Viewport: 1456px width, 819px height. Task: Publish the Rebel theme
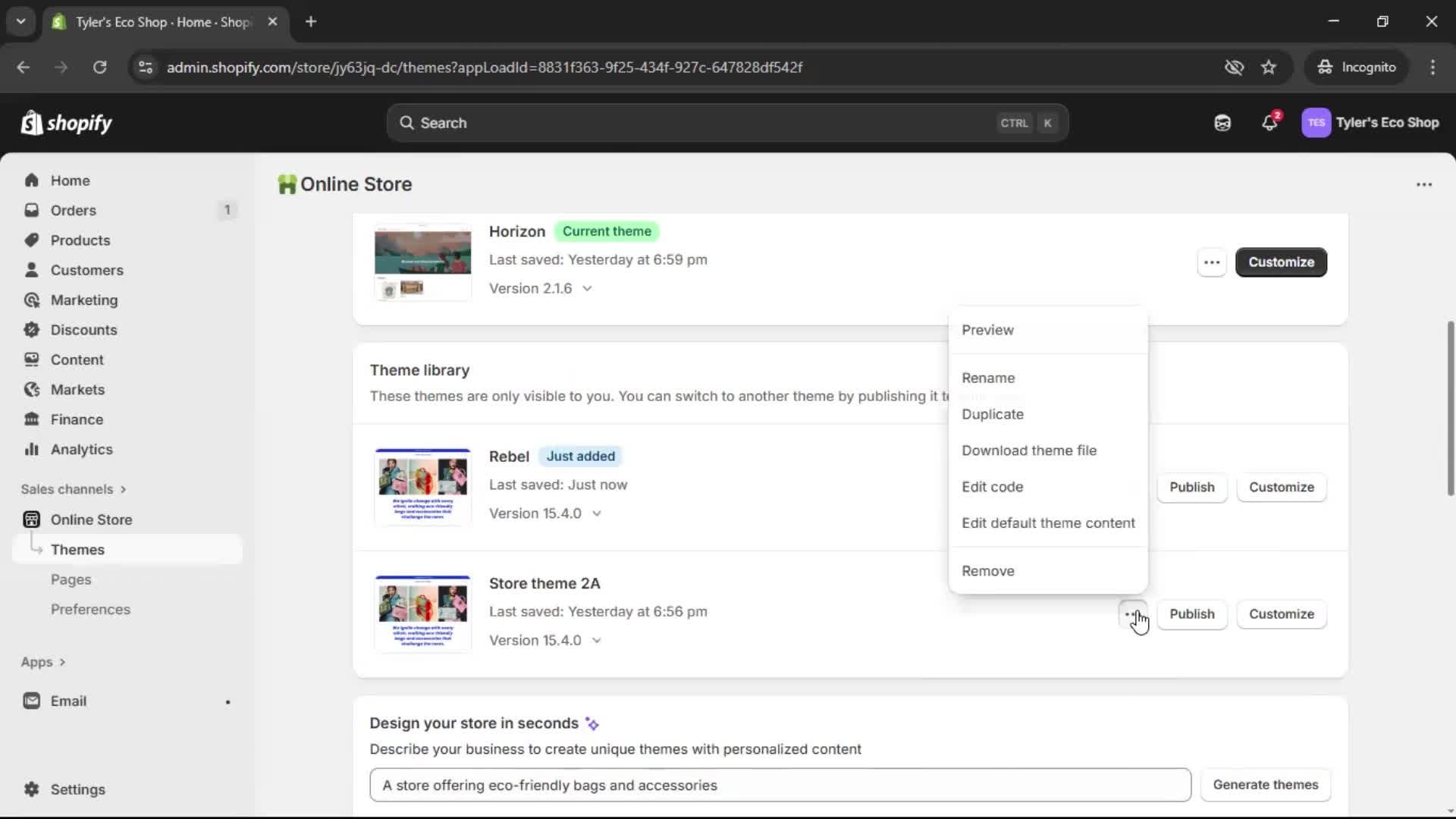1191,488
